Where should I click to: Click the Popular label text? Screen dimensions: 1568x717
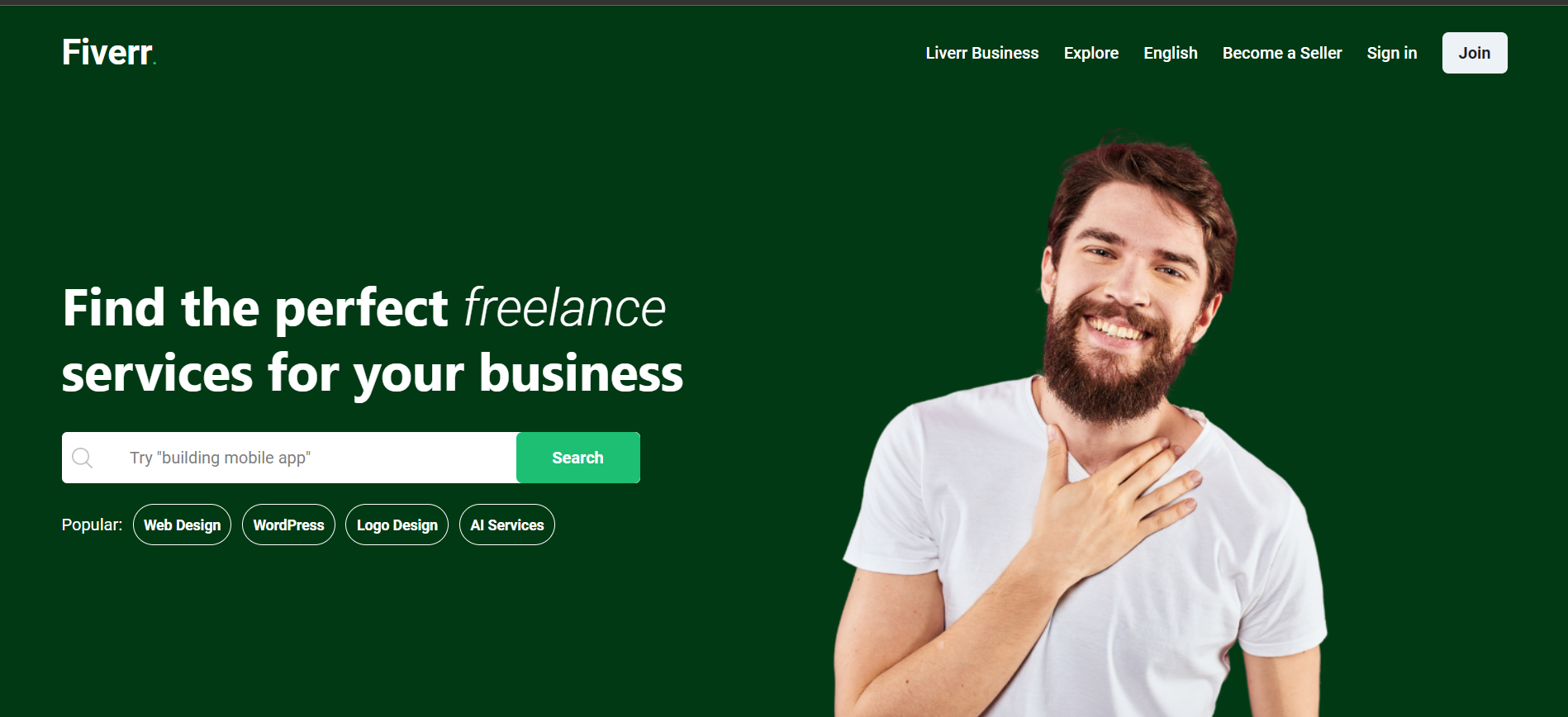[92, 525]
